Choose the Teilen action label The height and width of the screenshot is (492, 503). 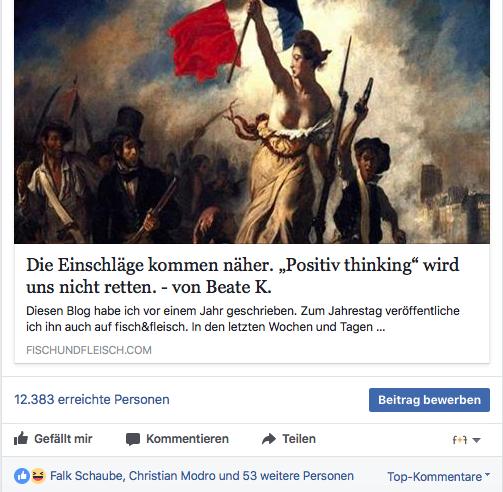click(299, 439)
